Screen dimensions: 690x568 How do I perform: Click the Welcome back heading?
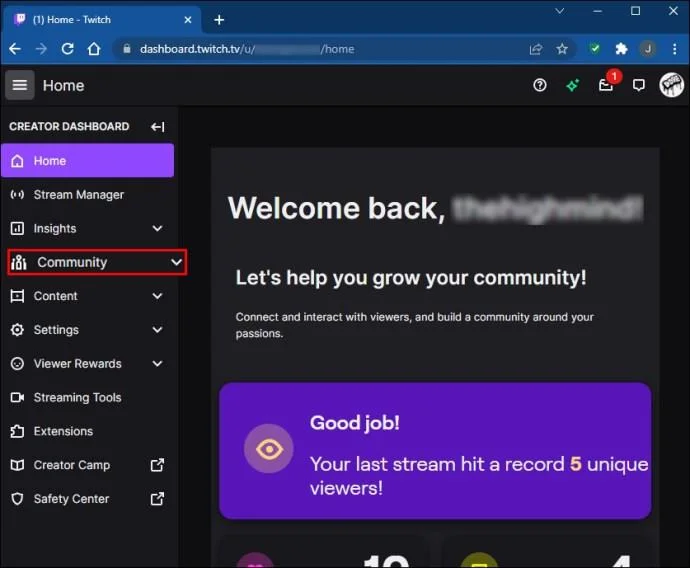(435, 208)
